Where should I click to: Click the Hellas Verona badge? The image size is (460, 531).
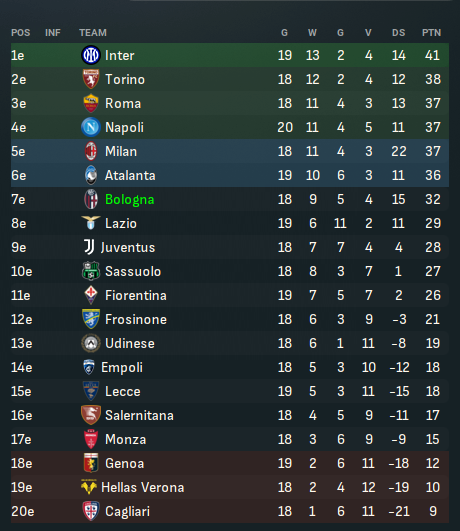[x=89, y=487]
